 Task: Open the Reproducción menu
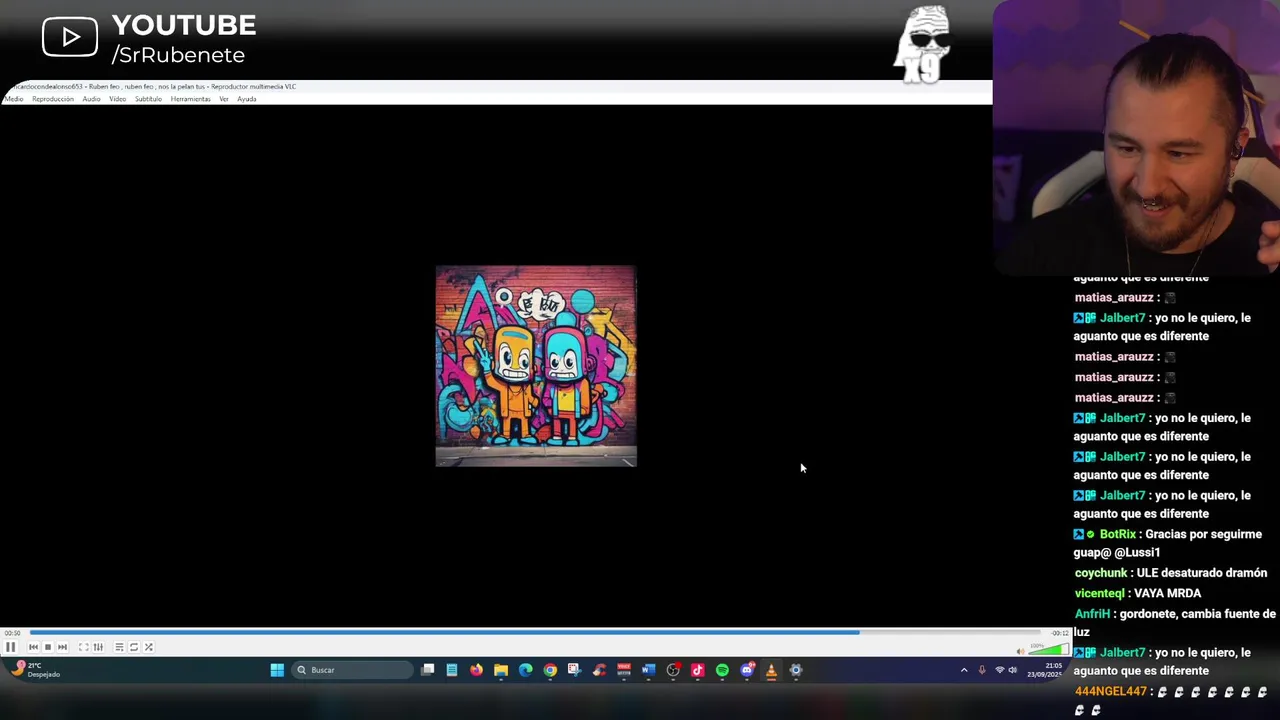pyautogui.click(x=53, y=99)
